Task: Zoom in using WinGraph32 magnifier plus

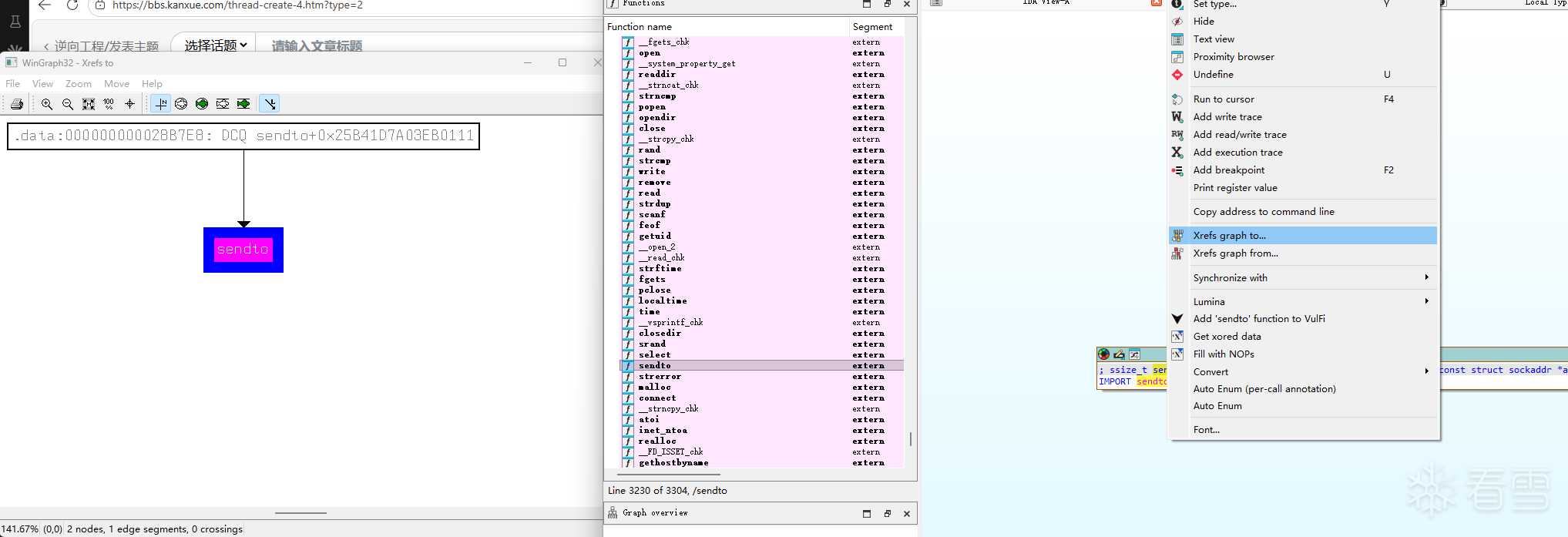Action: [x=47, y=104]
